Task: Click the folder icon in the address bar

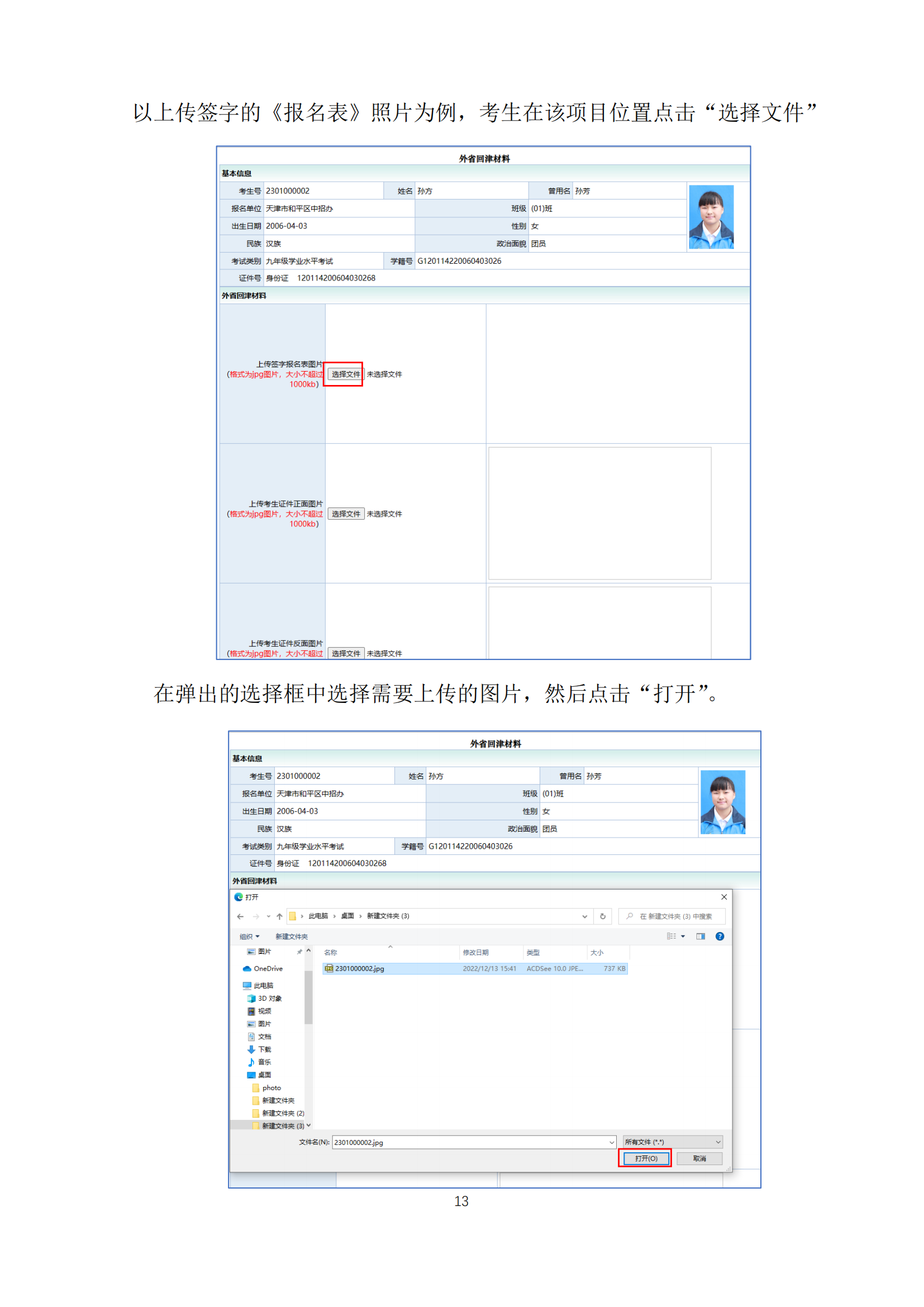Action: 292,916
